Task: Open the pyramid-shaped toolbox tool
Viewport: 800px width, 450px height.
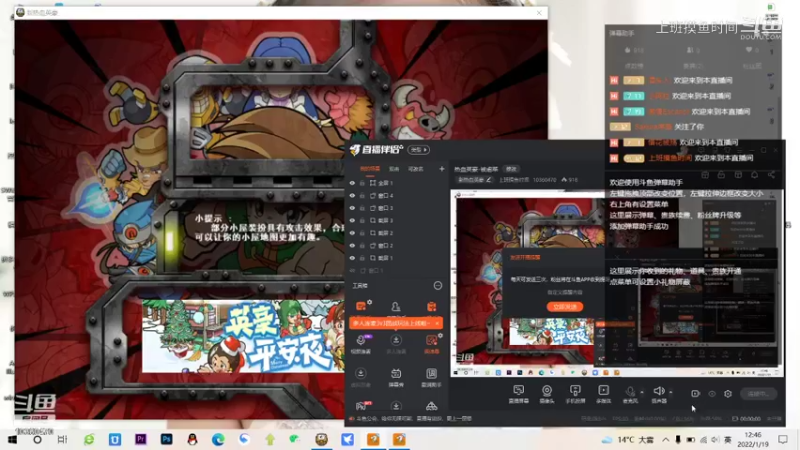Action: (432, 406)
